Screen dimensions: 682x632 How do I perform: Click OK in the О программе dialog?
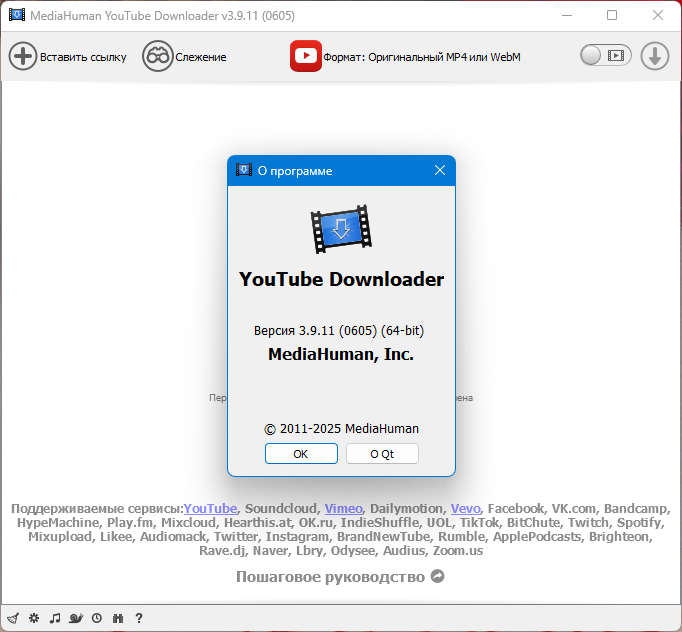tap(301, 454)
